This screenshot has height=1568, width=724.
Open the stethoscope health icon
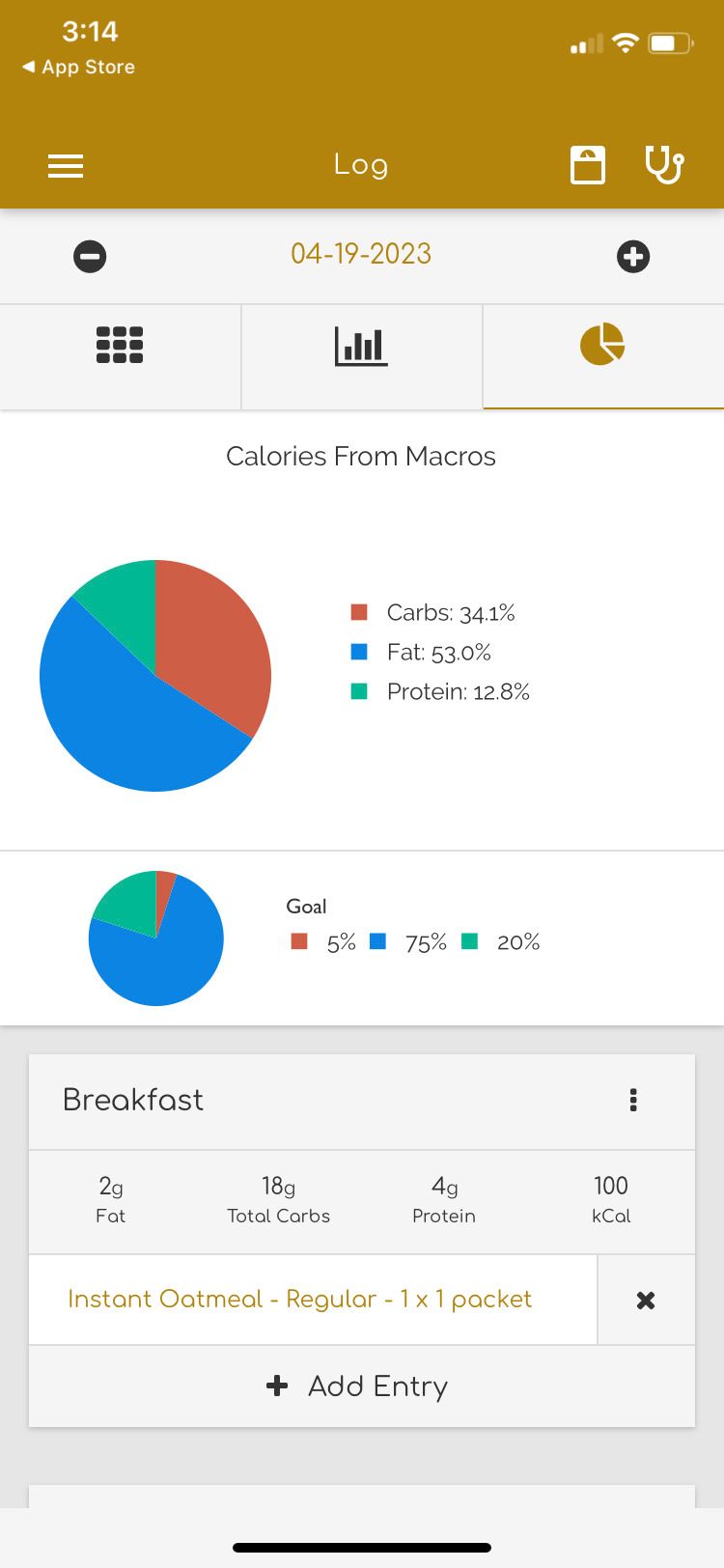tap(664, 165)
